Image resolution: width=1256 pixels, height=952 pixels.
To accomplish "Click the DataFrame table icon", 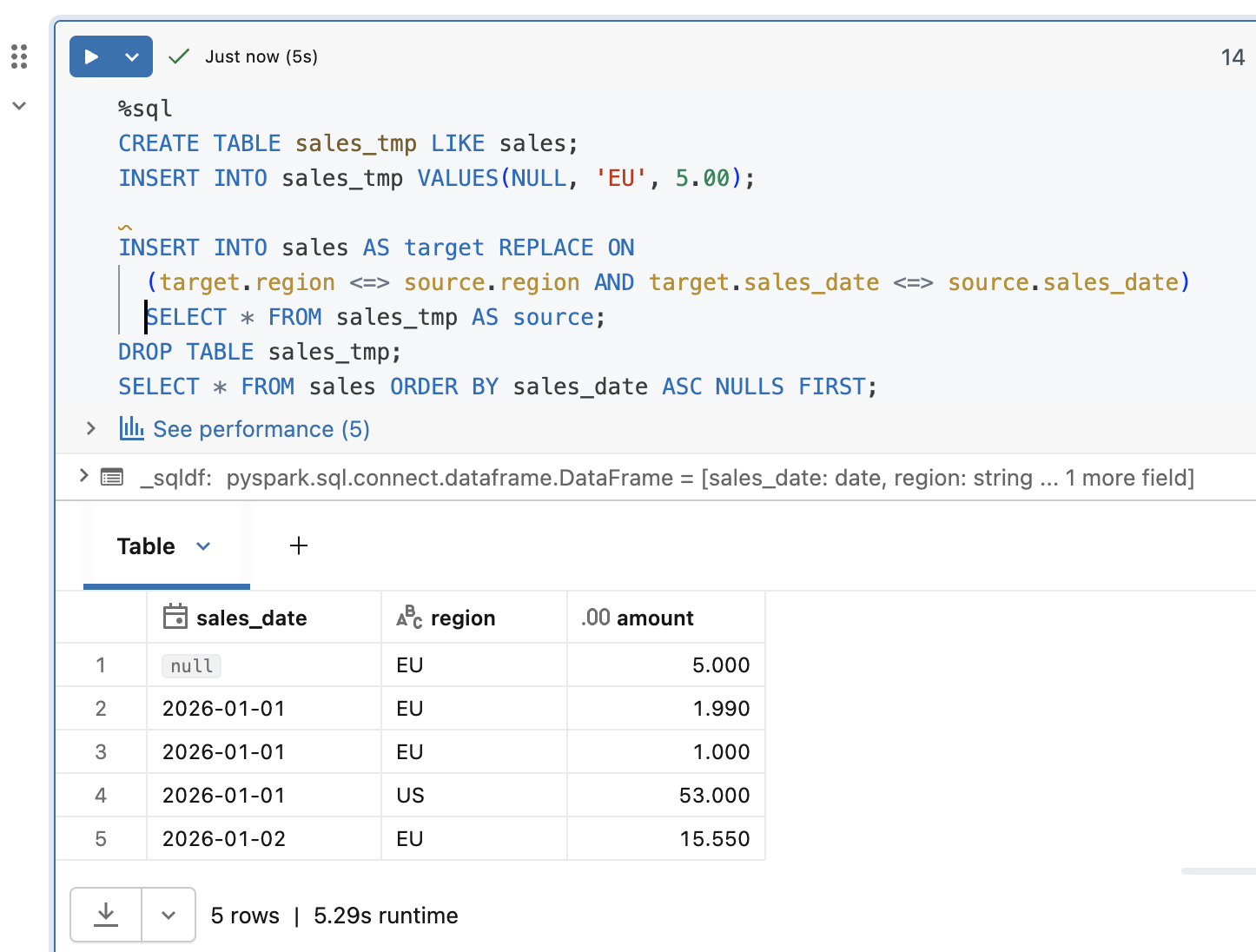I will [112, 477].
